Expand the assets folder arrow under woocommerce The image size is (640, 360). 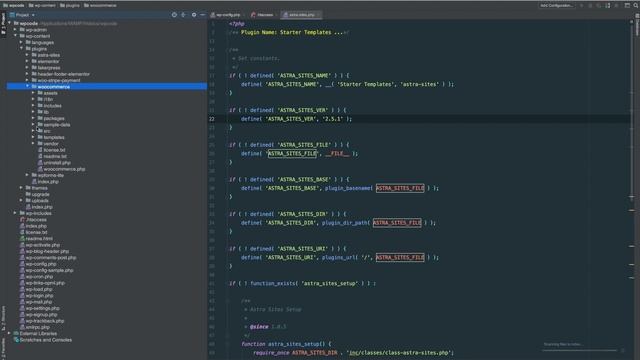click(x=33, y=93)
